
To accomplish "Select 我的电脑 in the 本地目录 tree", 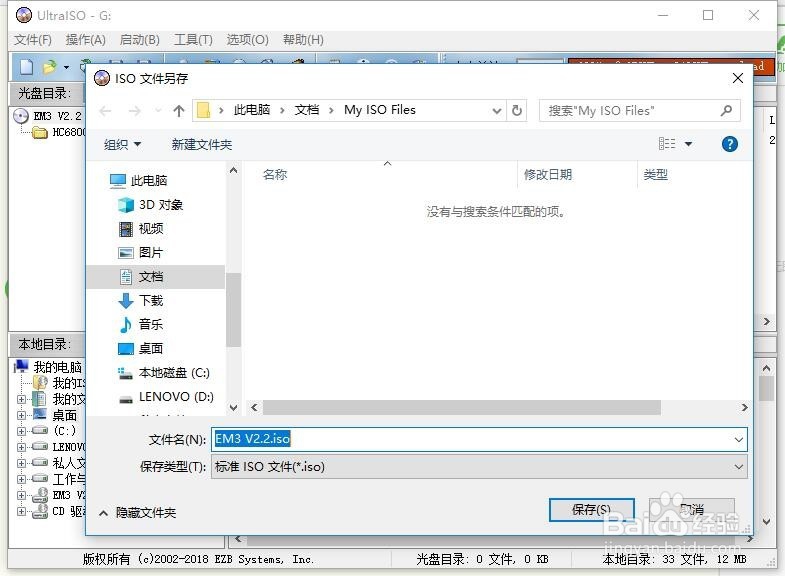I will pos(49,367).
